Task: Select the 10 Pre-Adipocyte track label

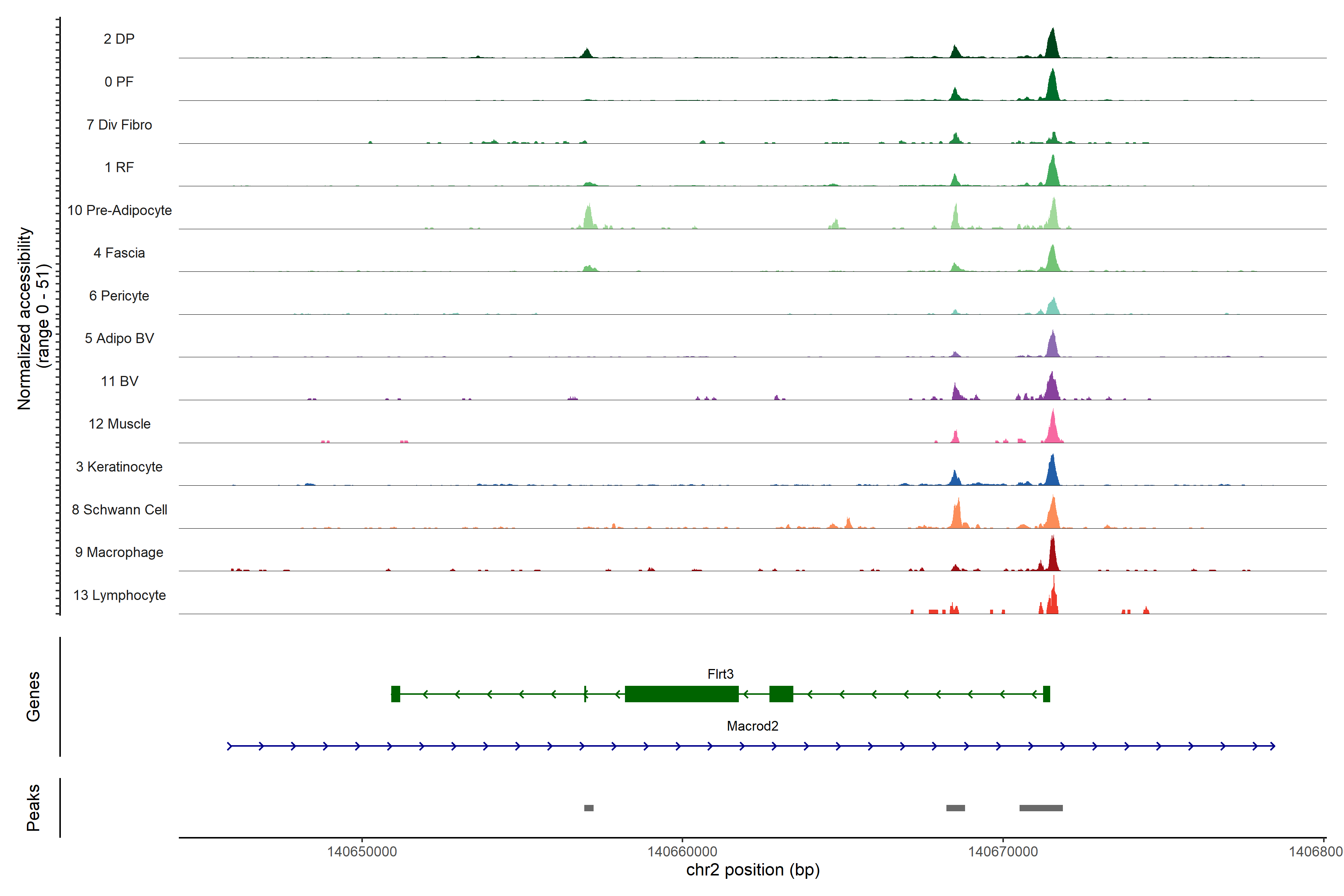Action: [119, 210]
